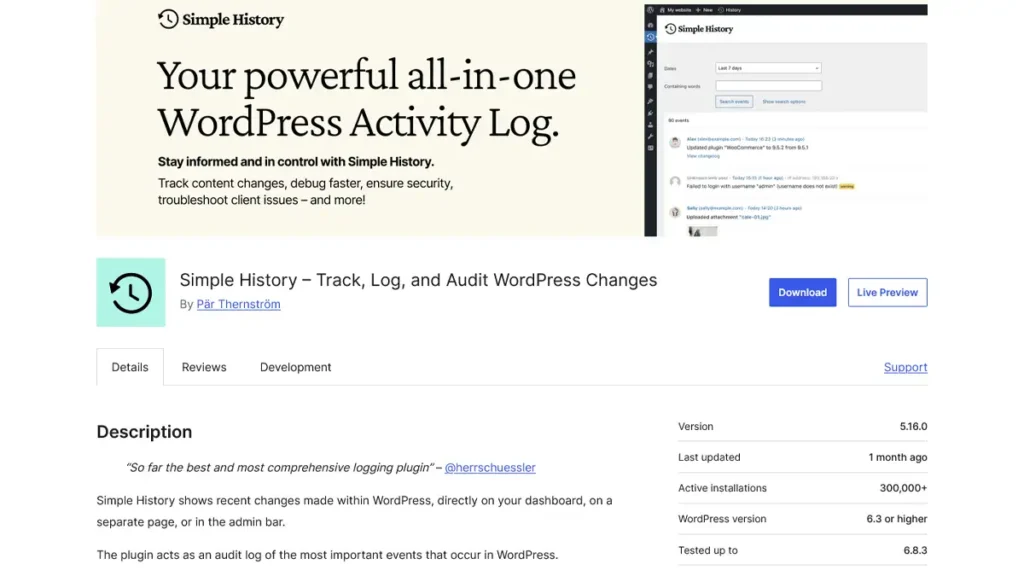Focus the Containing words input field
The height and width of the screenshot is (576, 1024).
click(x=768, y=86)
